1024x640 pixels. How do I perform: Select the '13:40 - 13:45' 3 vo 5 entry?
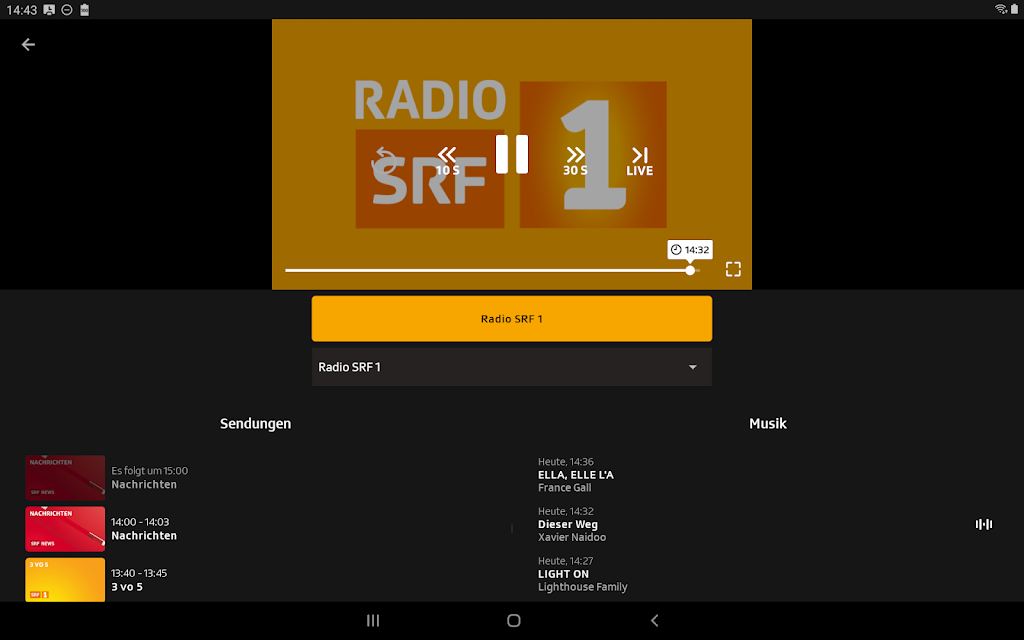click(x=139, y=580)
